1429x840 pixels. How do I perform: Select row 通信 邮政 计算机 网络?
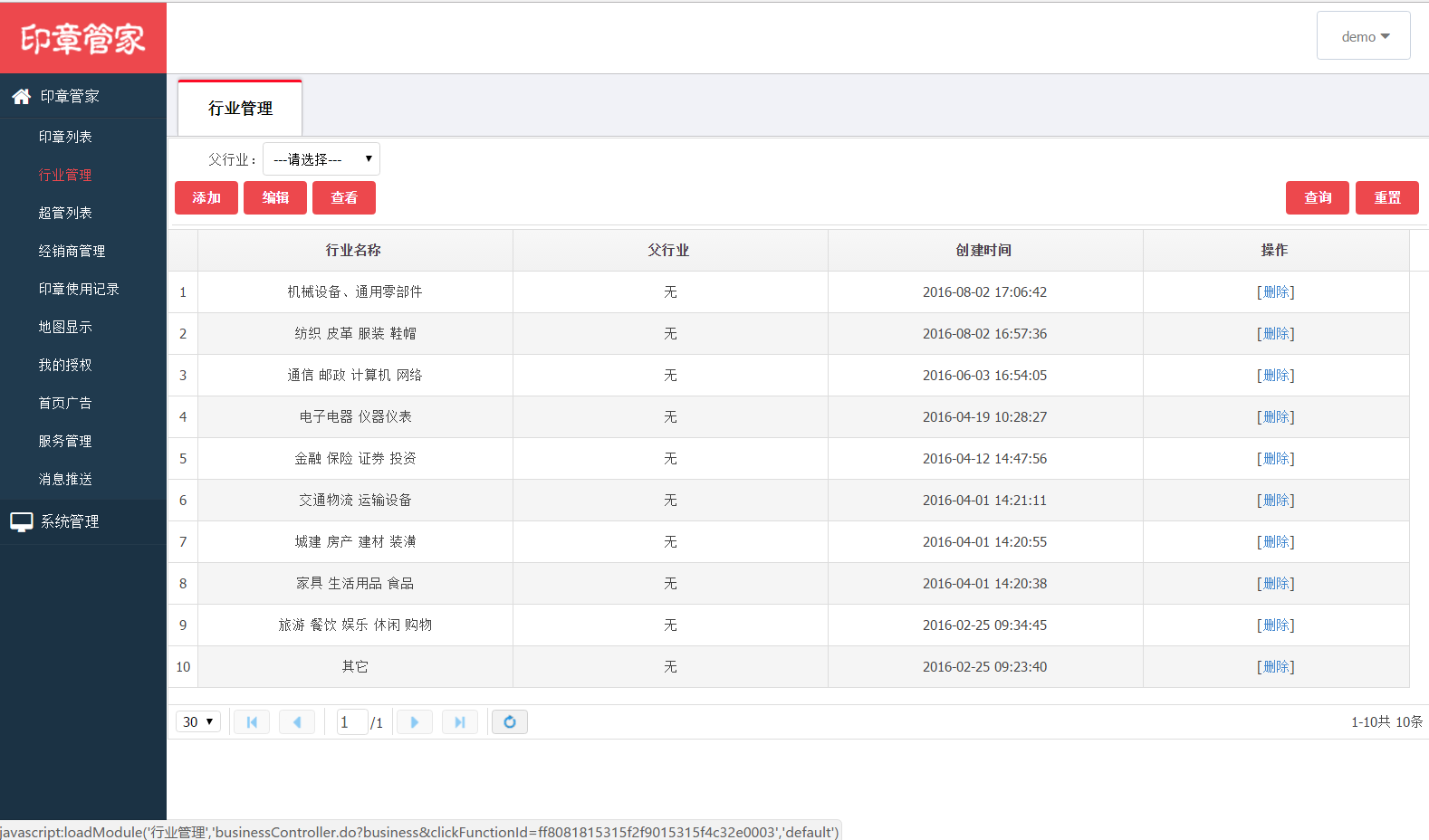point(788,375)
